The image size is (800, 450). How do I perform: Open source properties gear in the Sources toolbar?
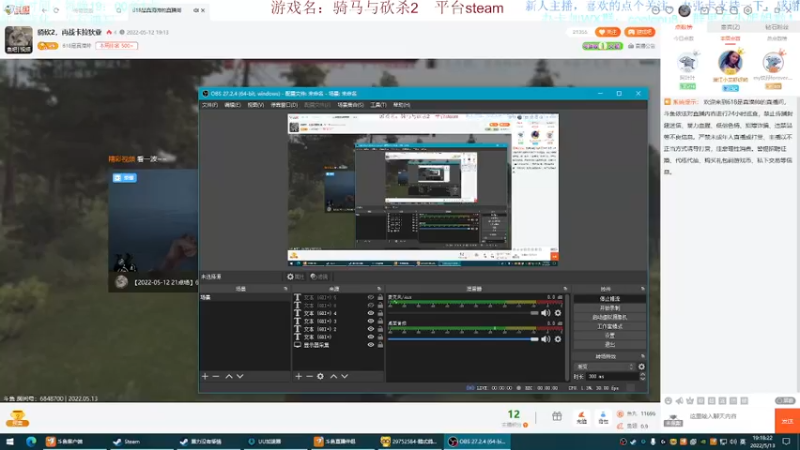point(320,376)
